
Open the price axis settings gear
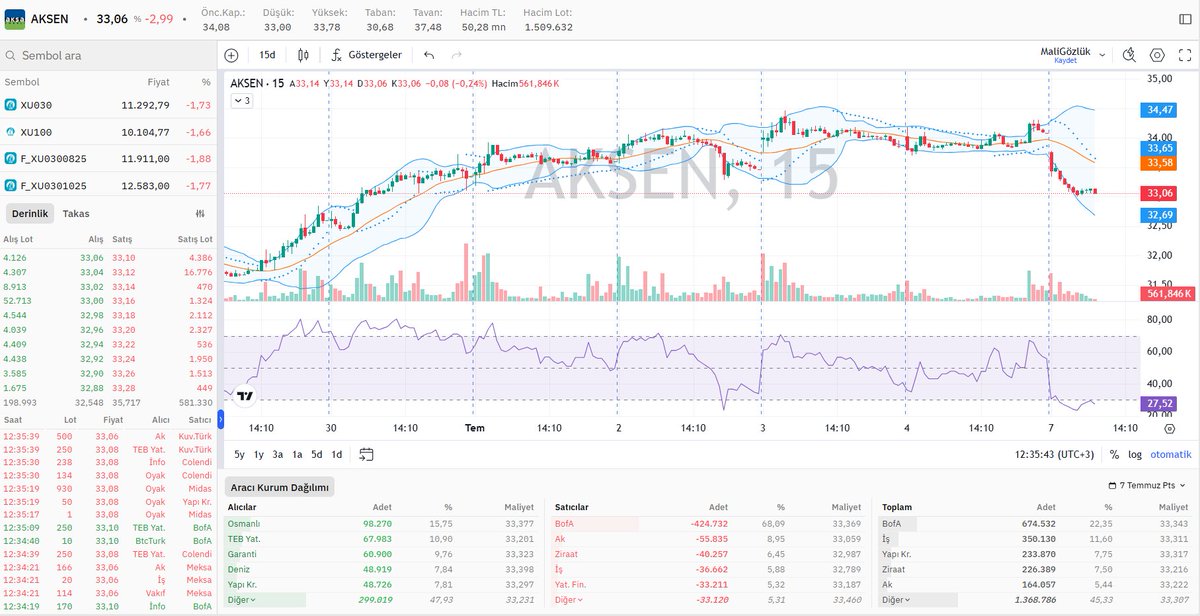1170,427
